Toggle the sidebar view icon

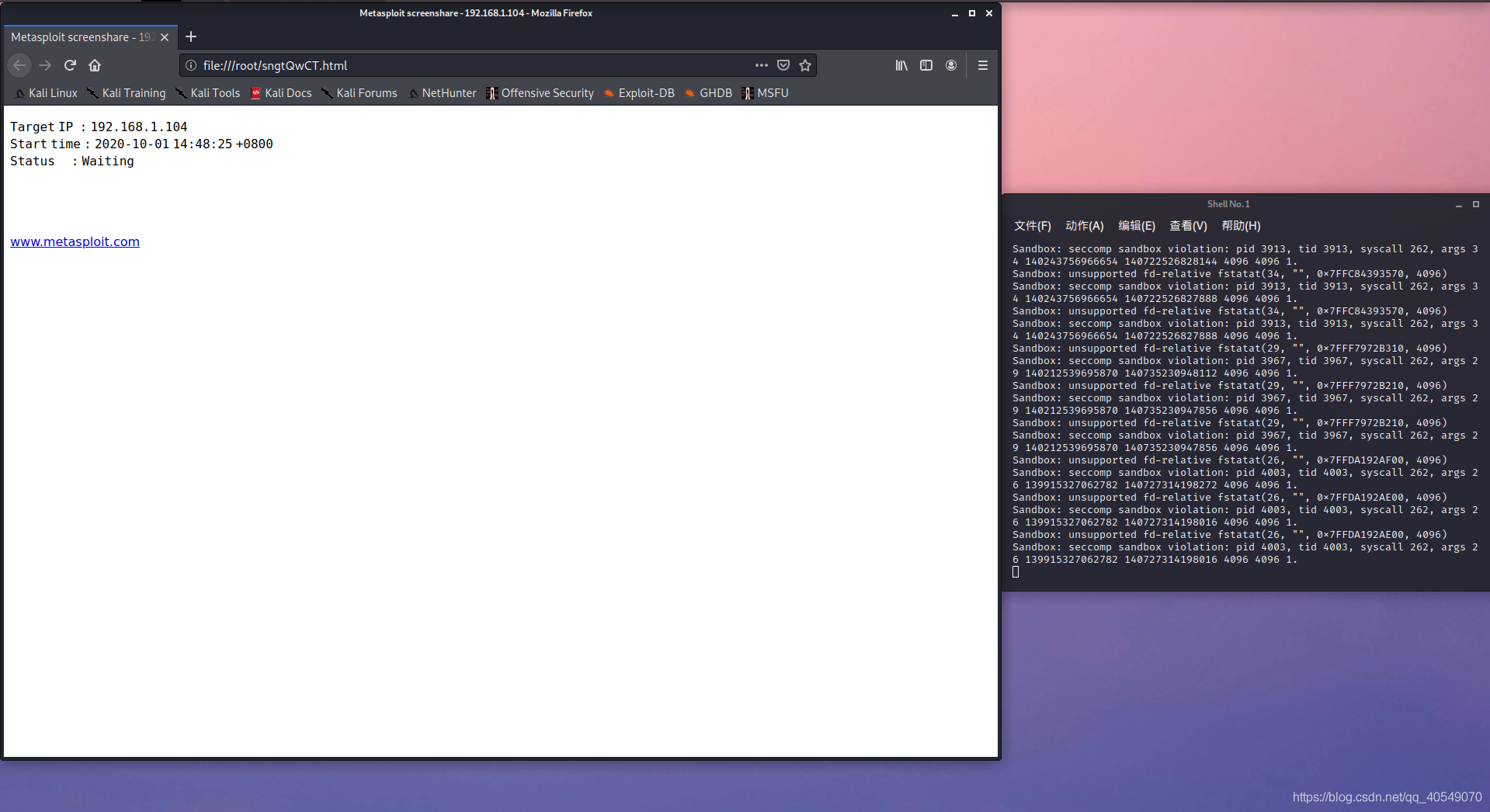926,65
